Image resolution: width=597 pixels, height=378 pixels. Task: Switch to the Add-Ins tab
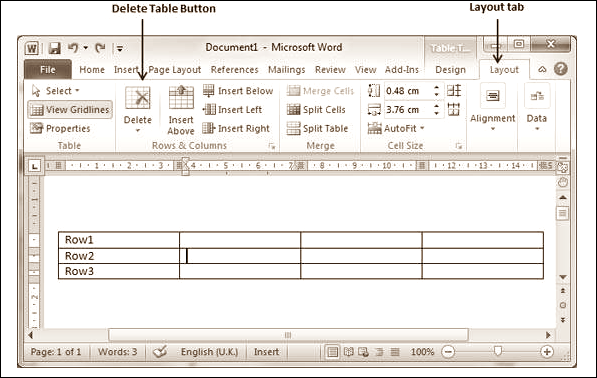point(402,70)
